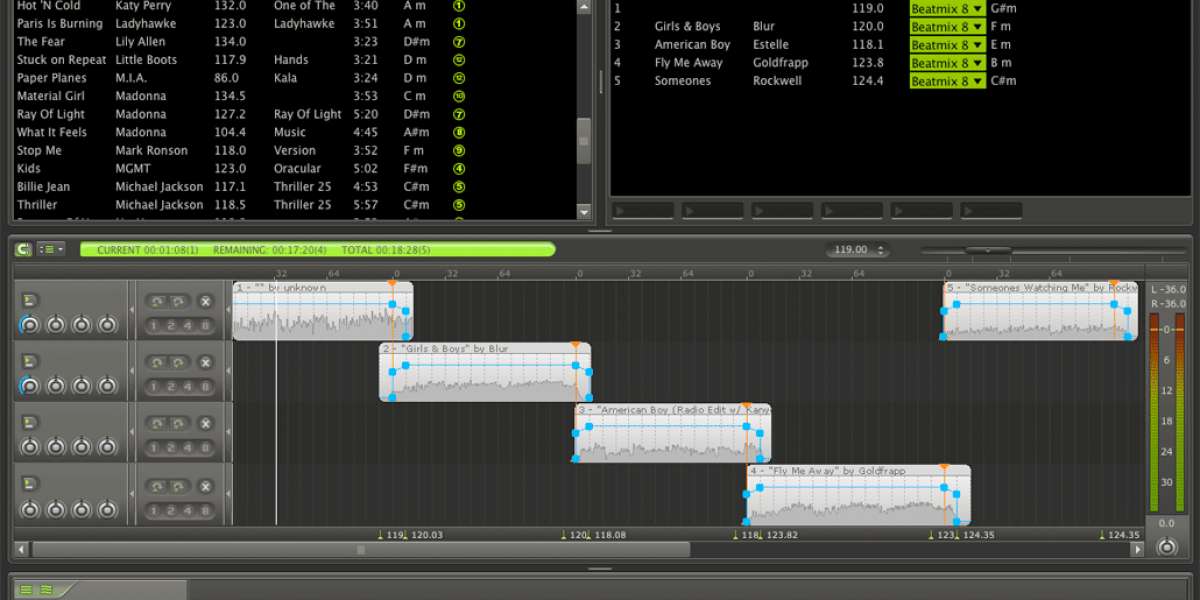Click the orange marker atop the Girls & Boys clip
This screenshot has width=1200, height=600.
575,345
